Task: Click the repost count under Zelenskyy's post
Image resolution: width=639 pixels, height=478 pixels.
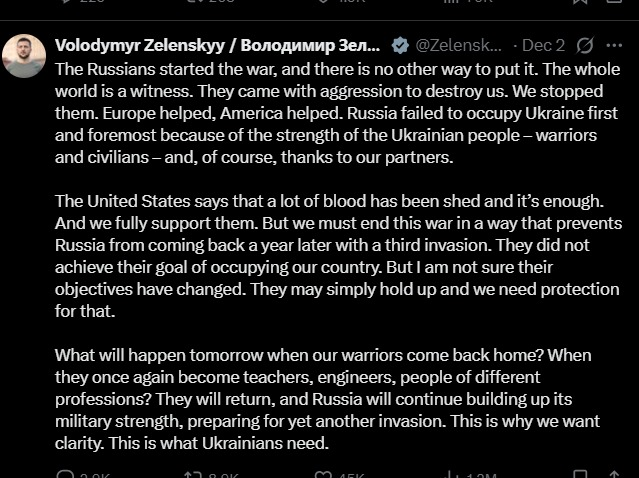Action: pos(225,475)
